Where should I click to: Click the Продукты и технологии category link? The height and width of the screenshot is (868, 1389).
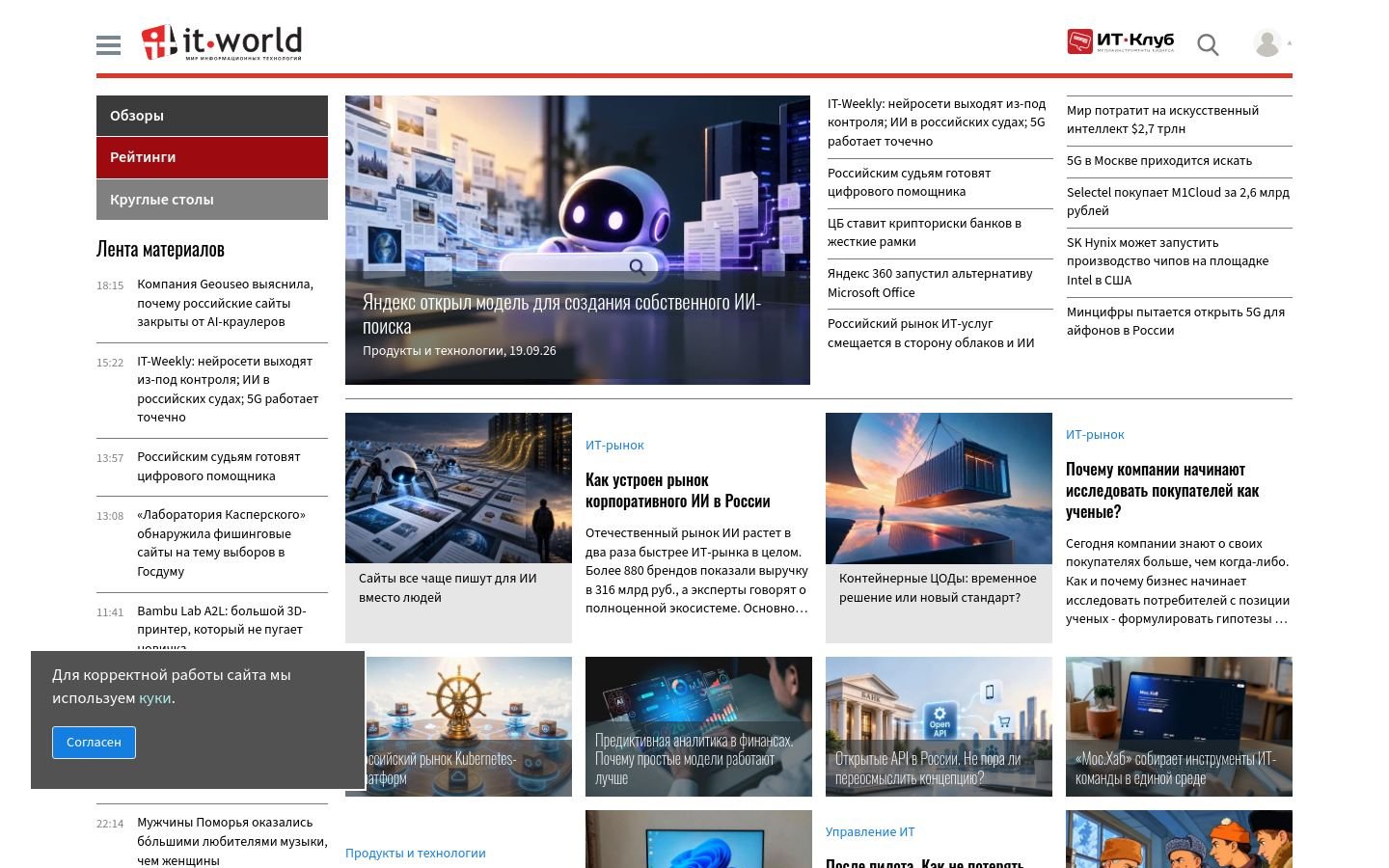[416, 854]
